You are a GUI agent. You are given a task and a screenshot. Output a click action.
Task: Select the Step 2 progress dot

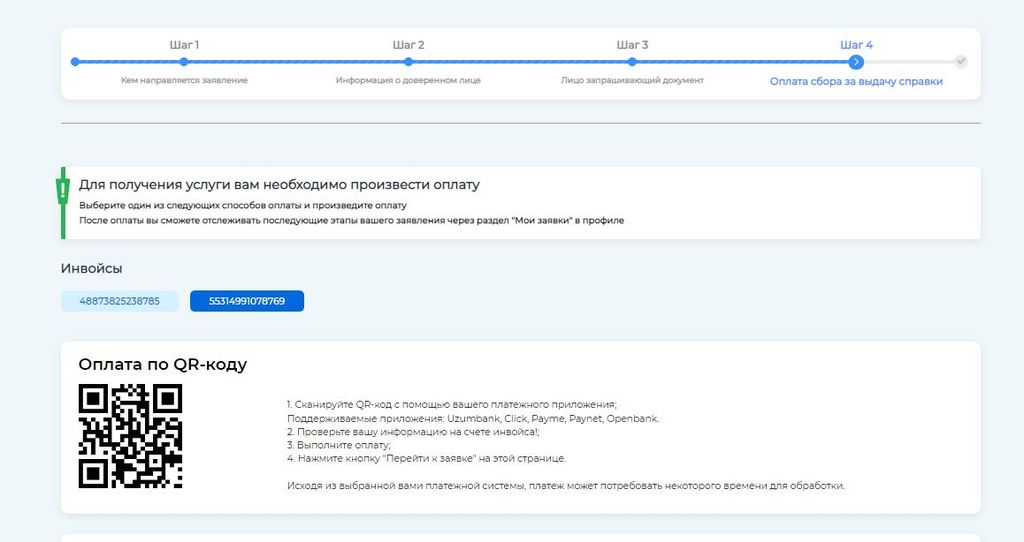pyautogui.click(x=408, y=62)
